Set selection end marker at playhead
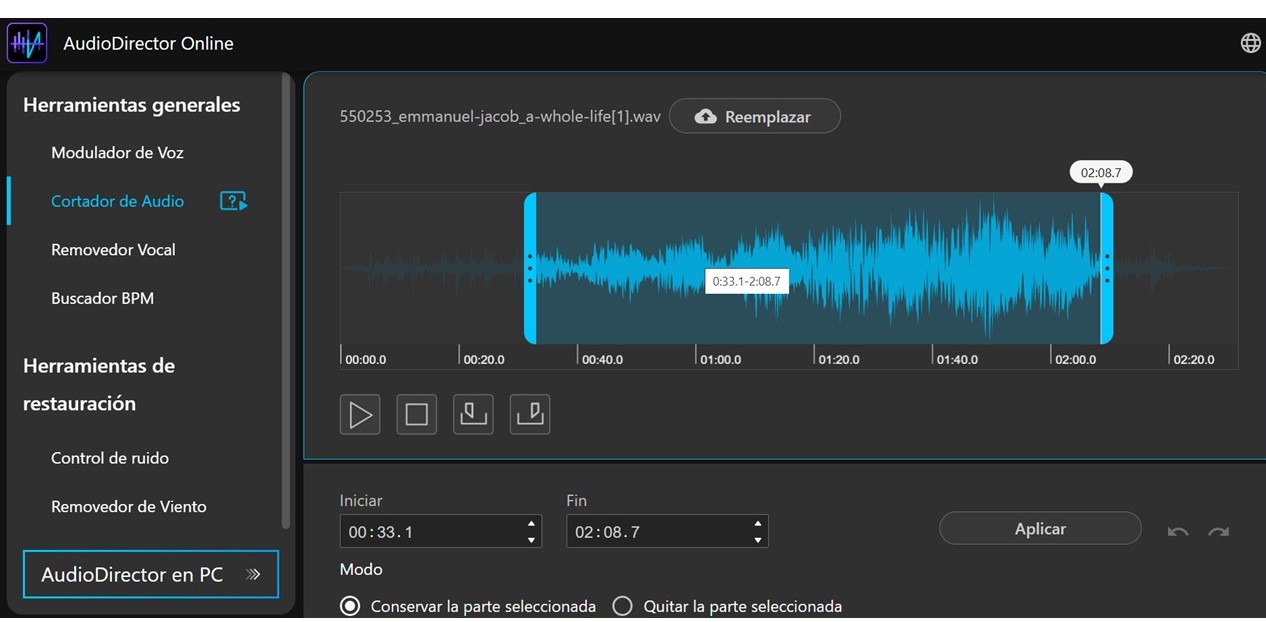1266x622 pixels. [530, 414]
